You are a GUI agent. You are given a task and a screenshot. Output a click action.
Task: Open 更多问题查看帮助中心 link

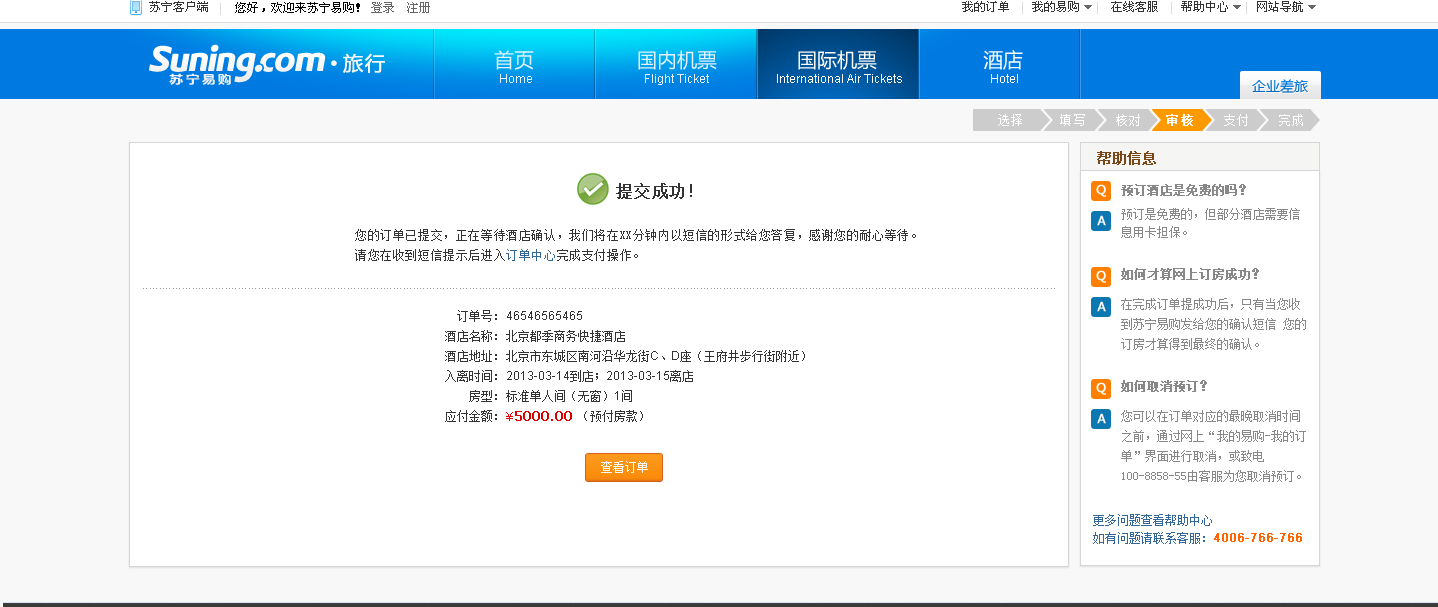tap(1152, 520)
